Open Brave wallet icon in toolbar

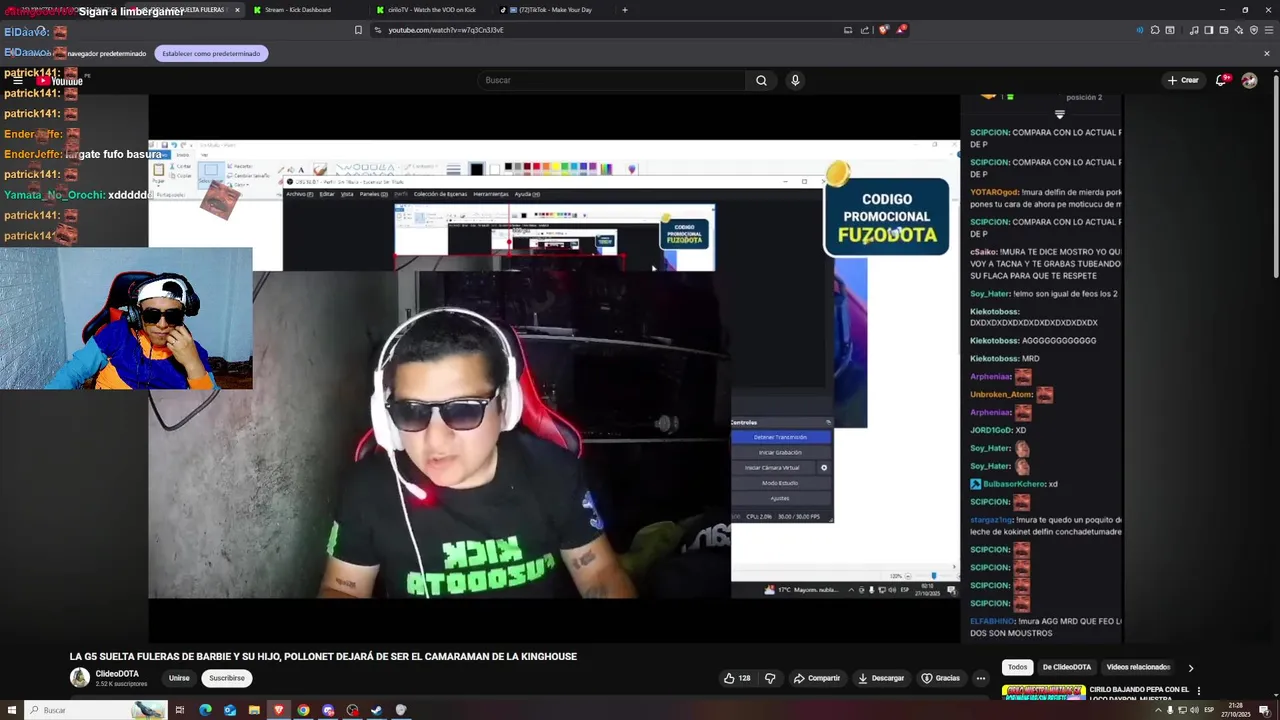click(x=1223, y=30)
